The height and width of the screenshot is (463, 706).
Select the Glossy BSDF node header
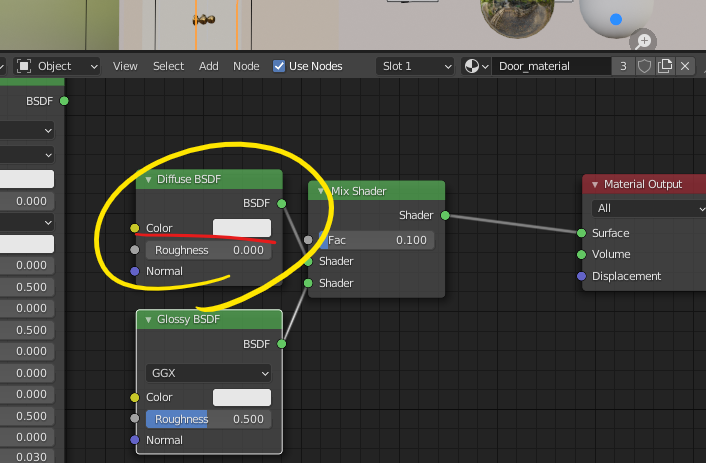pyautogui.click(x=209, y=319)
